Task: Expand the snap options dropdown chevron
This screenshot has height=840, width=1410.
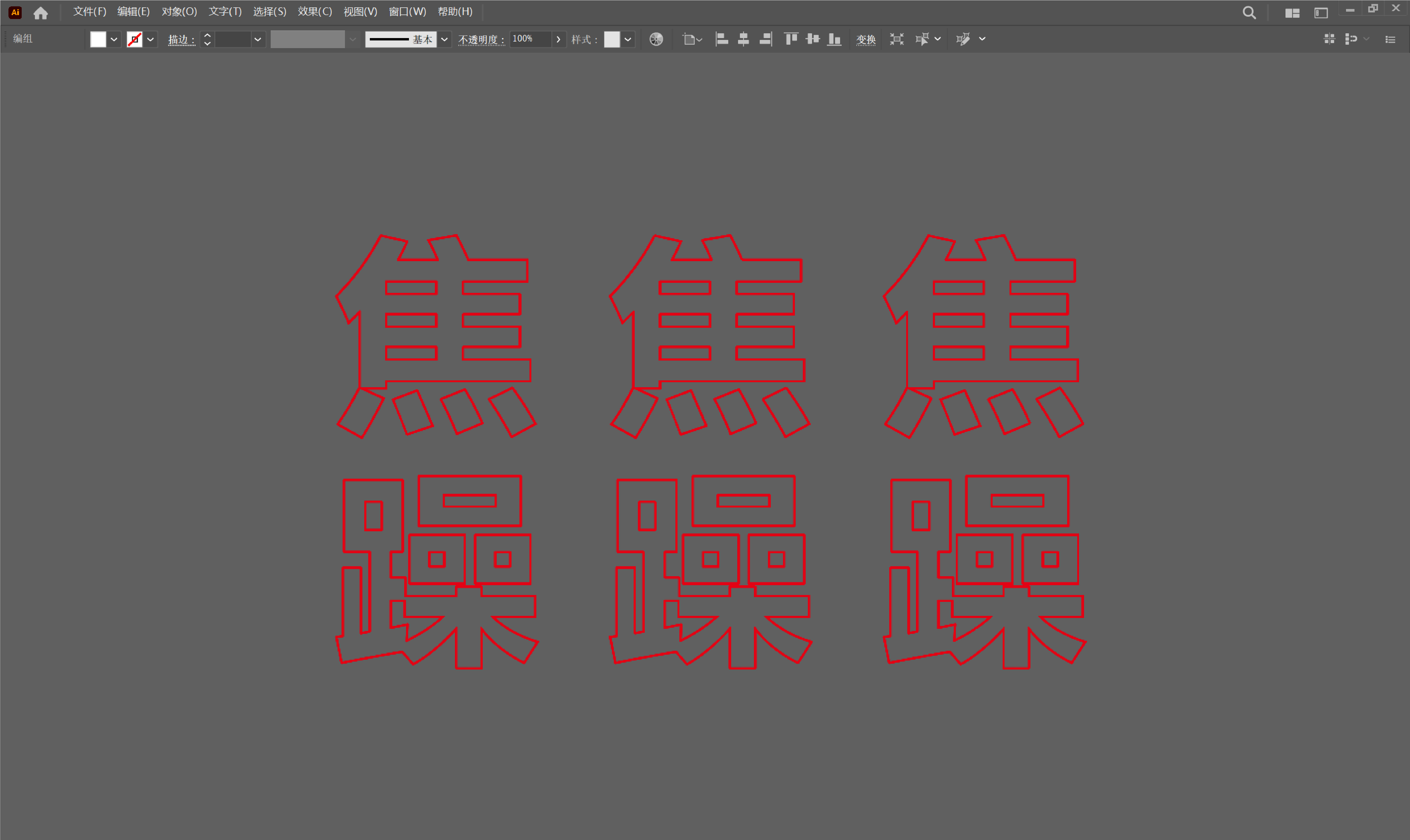Action: [1366, 39]
